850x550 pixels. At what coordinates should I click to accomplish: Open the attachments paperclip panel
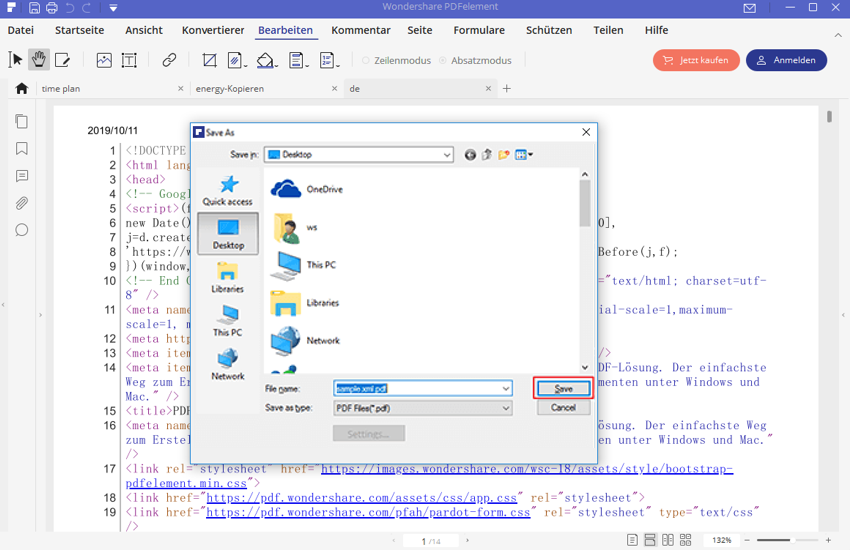[22, 203]
